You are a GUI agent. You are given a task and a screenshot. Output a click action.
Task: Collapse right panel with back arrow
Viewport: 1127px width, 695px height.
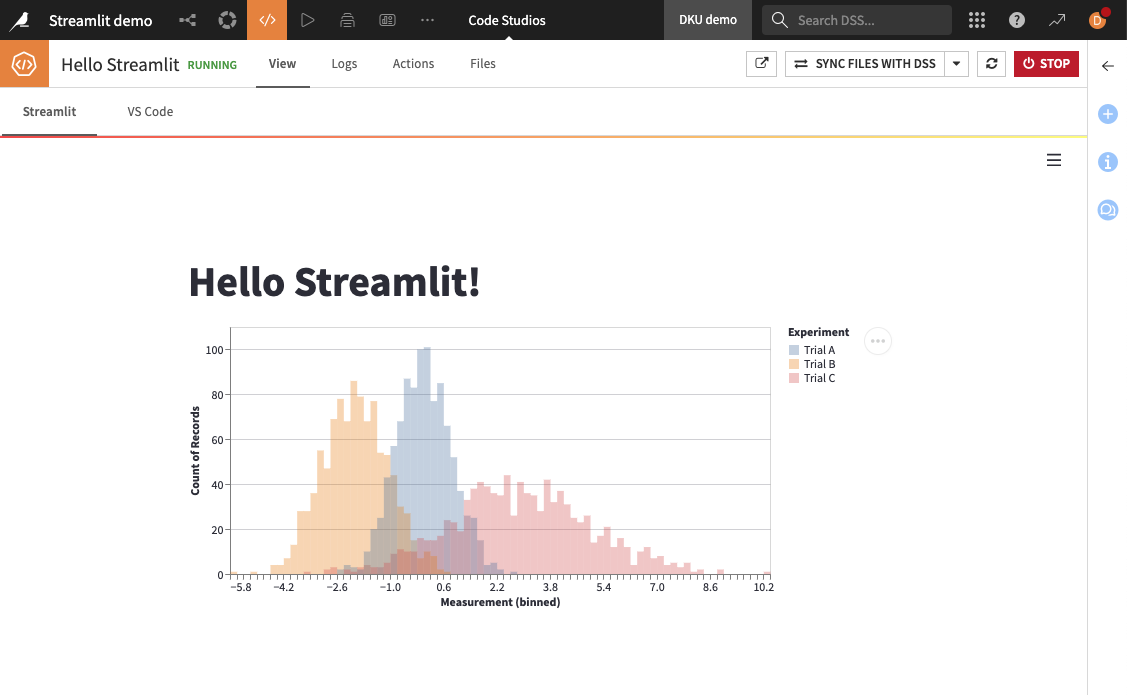pos(1108,66)
